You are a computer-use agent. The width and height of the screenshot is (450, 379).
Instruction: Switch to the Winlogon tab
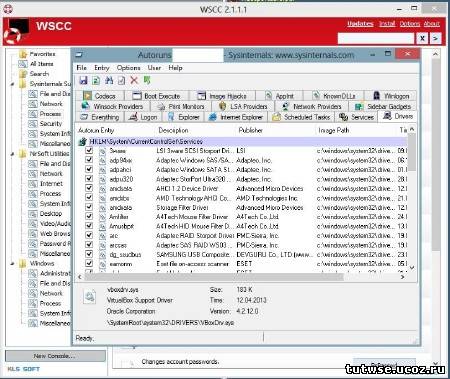(390, 96)
